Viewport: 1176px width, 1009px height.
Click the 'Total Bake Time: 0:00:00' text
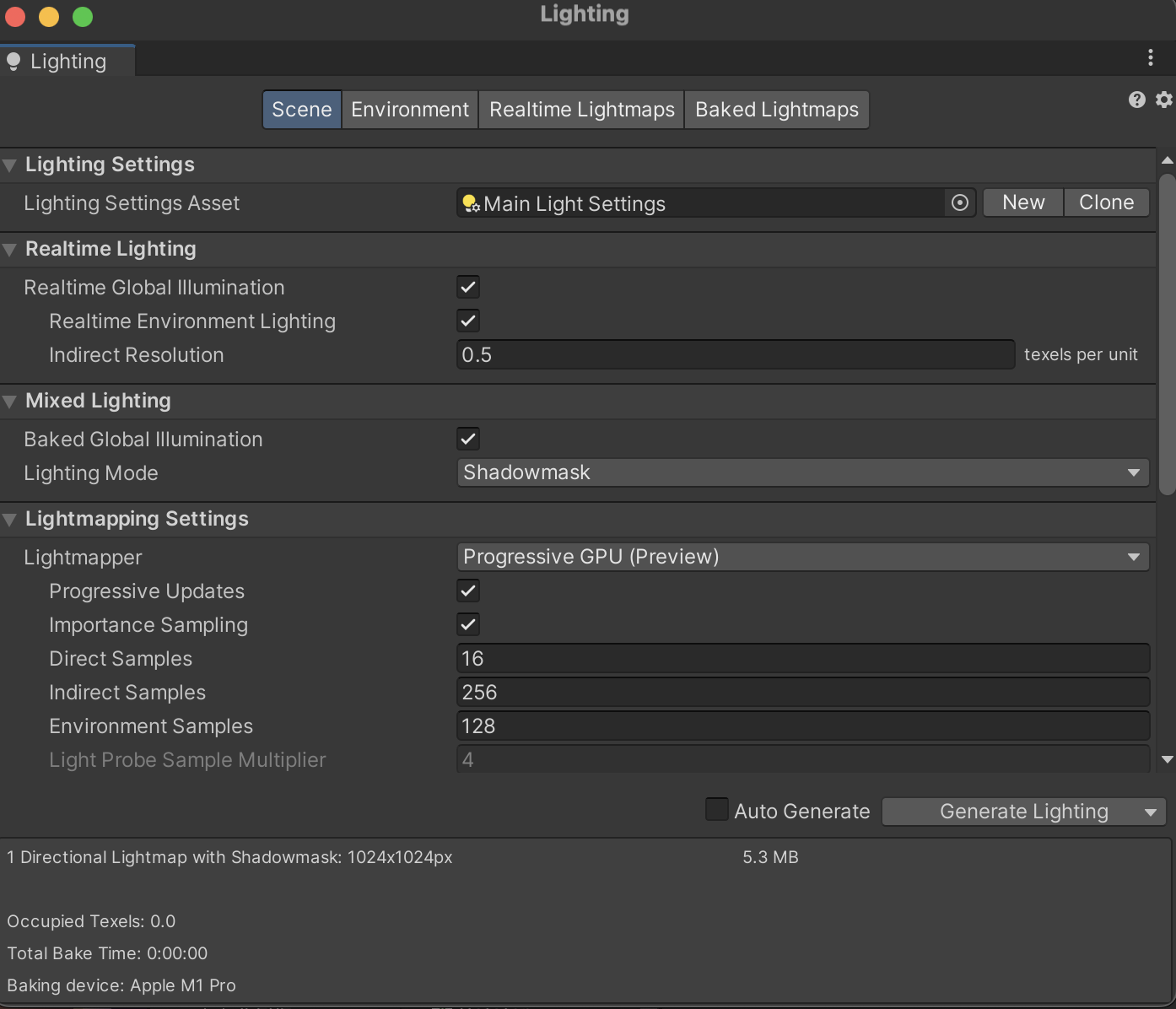(x=107, y=953)
